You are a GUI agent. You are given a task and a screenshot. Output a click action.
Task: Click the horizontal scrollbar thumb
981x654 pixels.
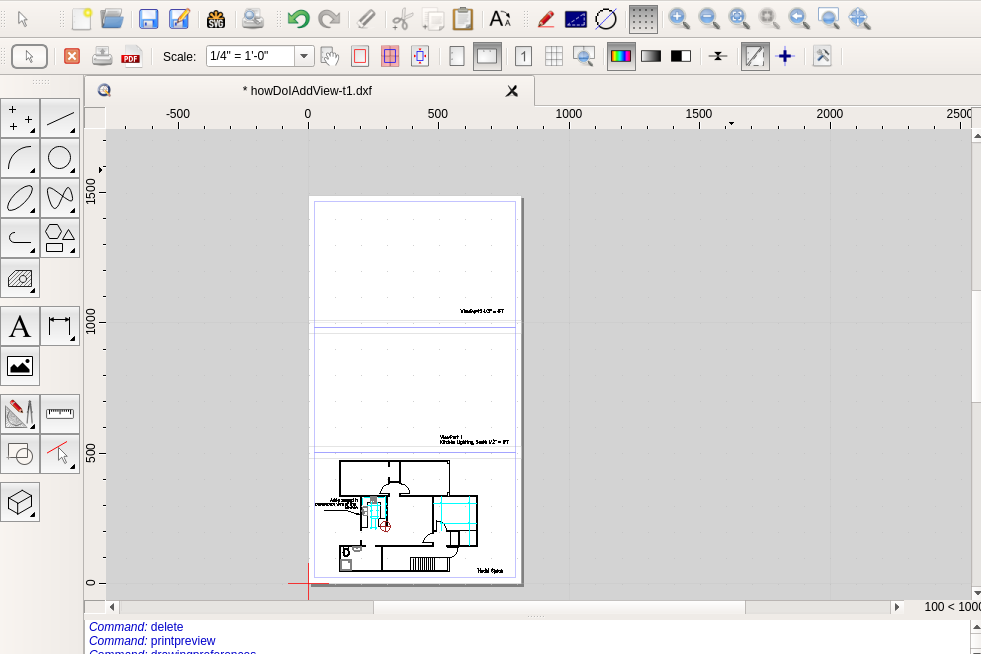(559, 607)
